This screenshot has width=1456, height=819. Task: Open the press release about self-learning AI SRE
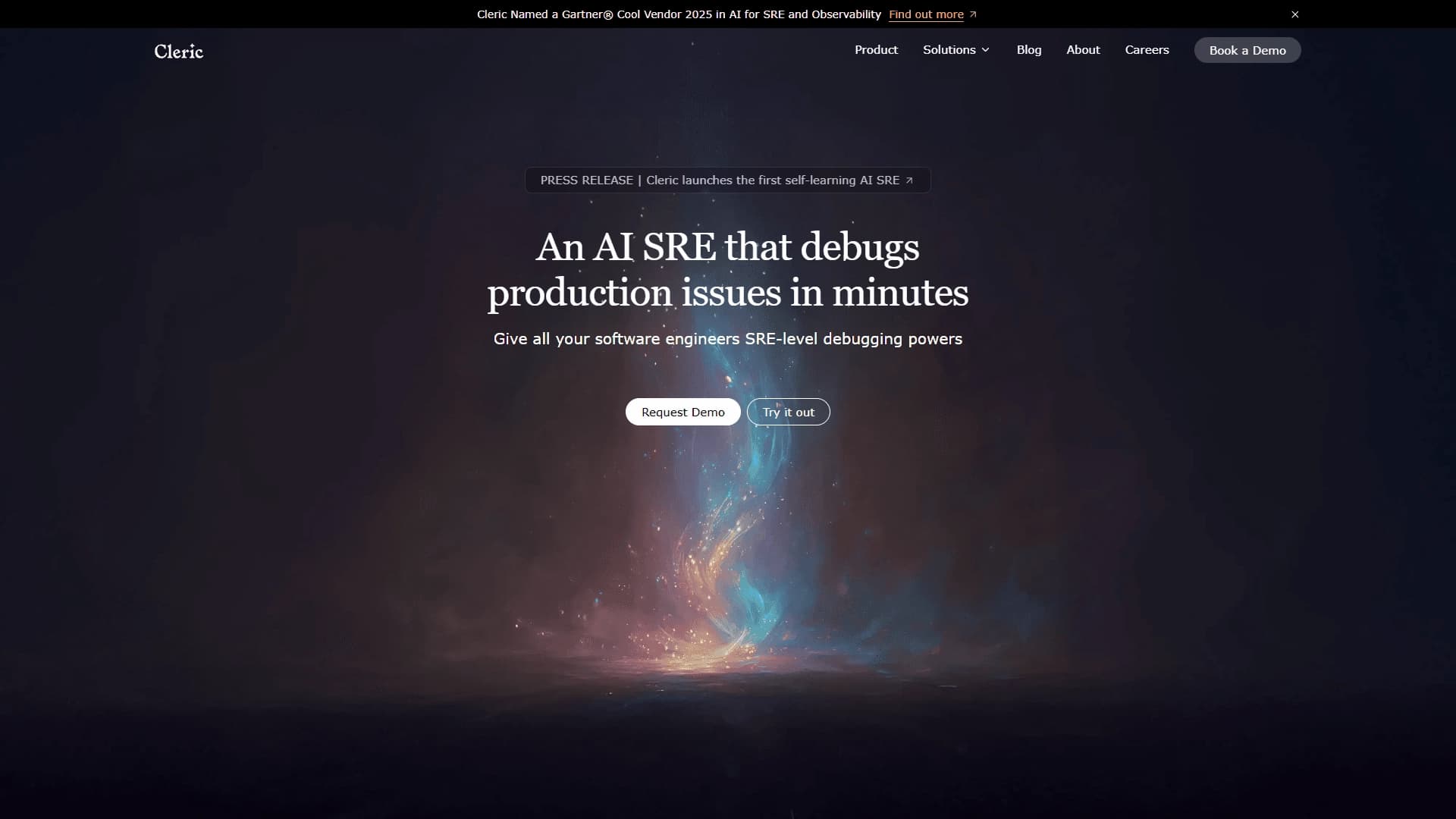point(727,180)
